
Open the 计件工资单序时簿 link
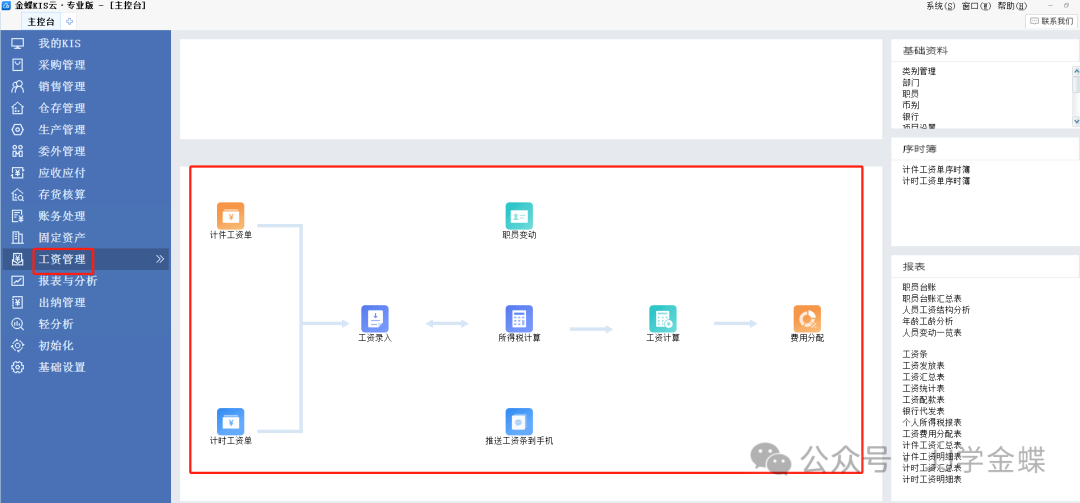click(x=936, y=170)
